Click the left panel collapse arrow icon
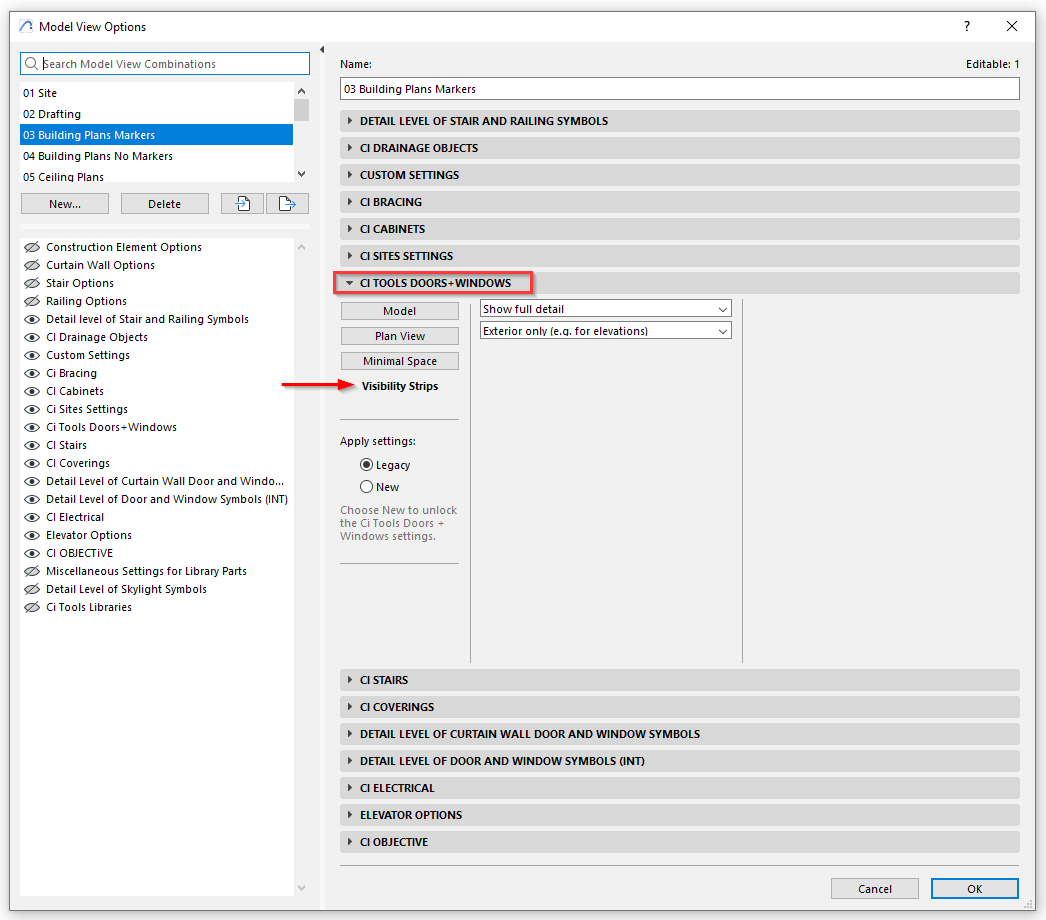 tap(322, 50)
